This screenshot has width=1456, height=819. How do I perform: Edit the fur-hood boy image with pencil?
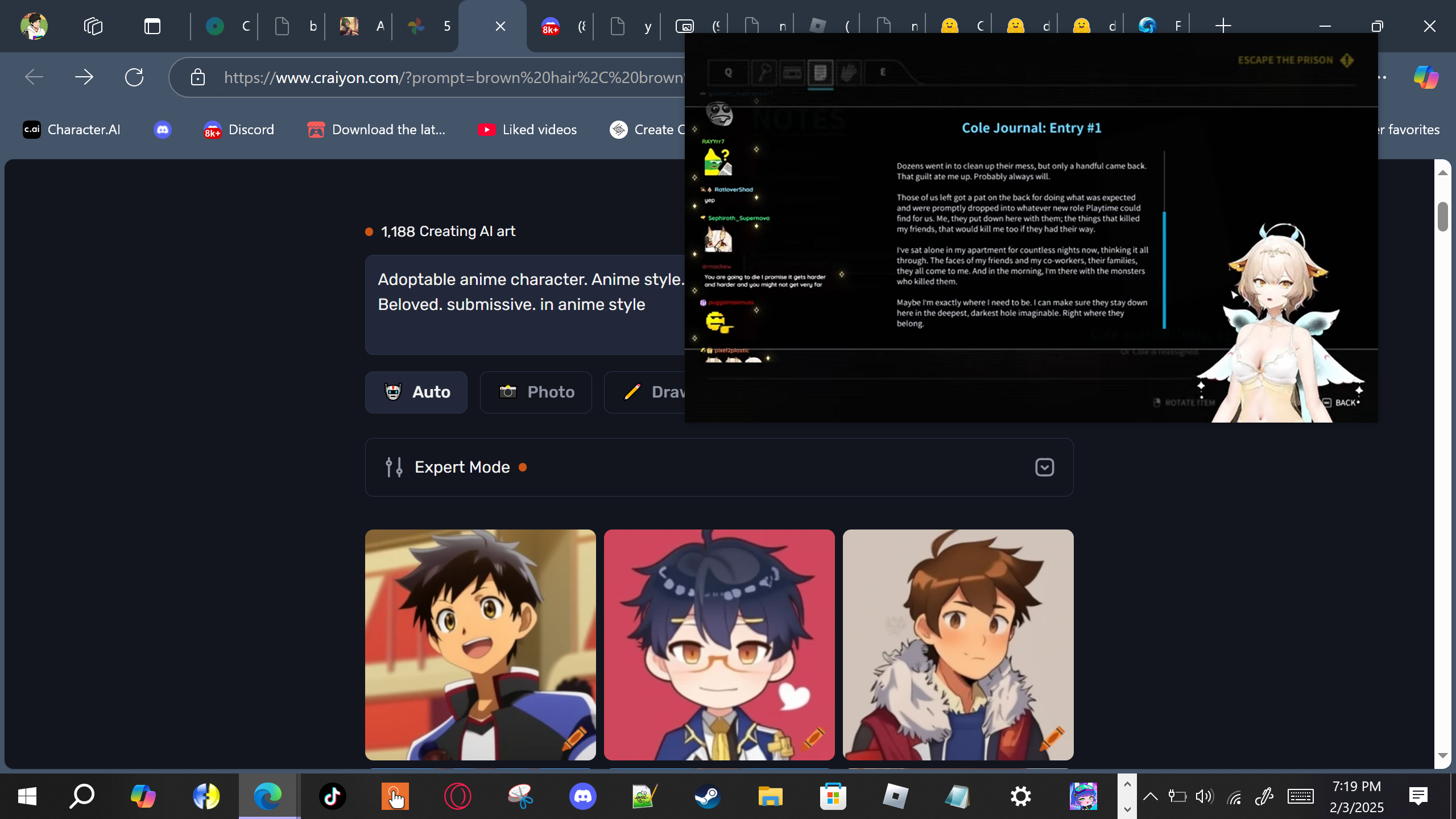(1052, 738)
